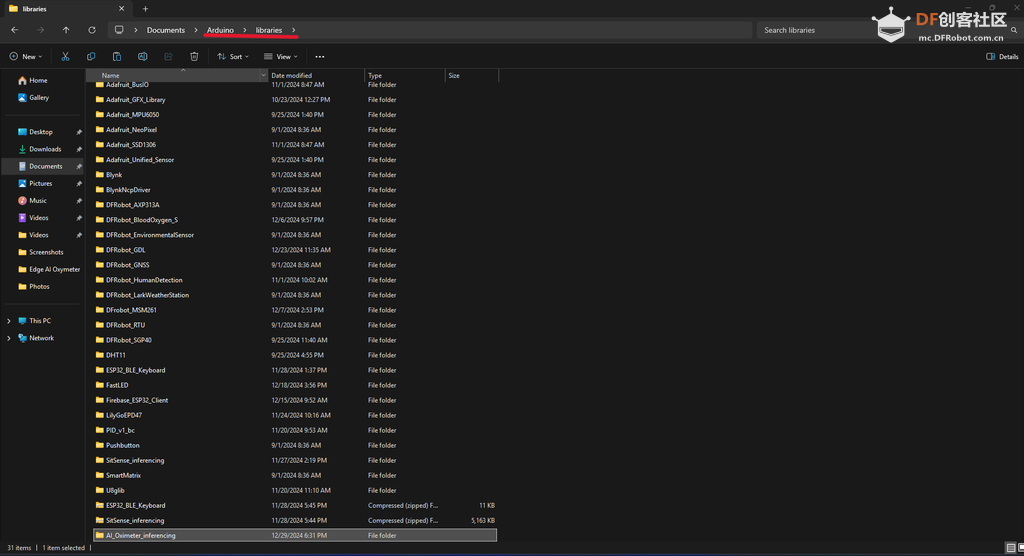The image size is (1024, 556).
Task: Click libraries in the breadcrumb
Action: (x=268, y=30)
